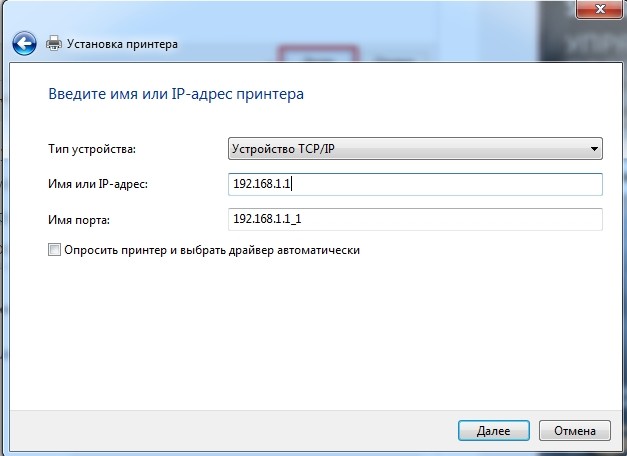Select the heading Введите имя или IP-адрес принтера
The height and width of the screenshot is (456, 627).
[176, 94]
